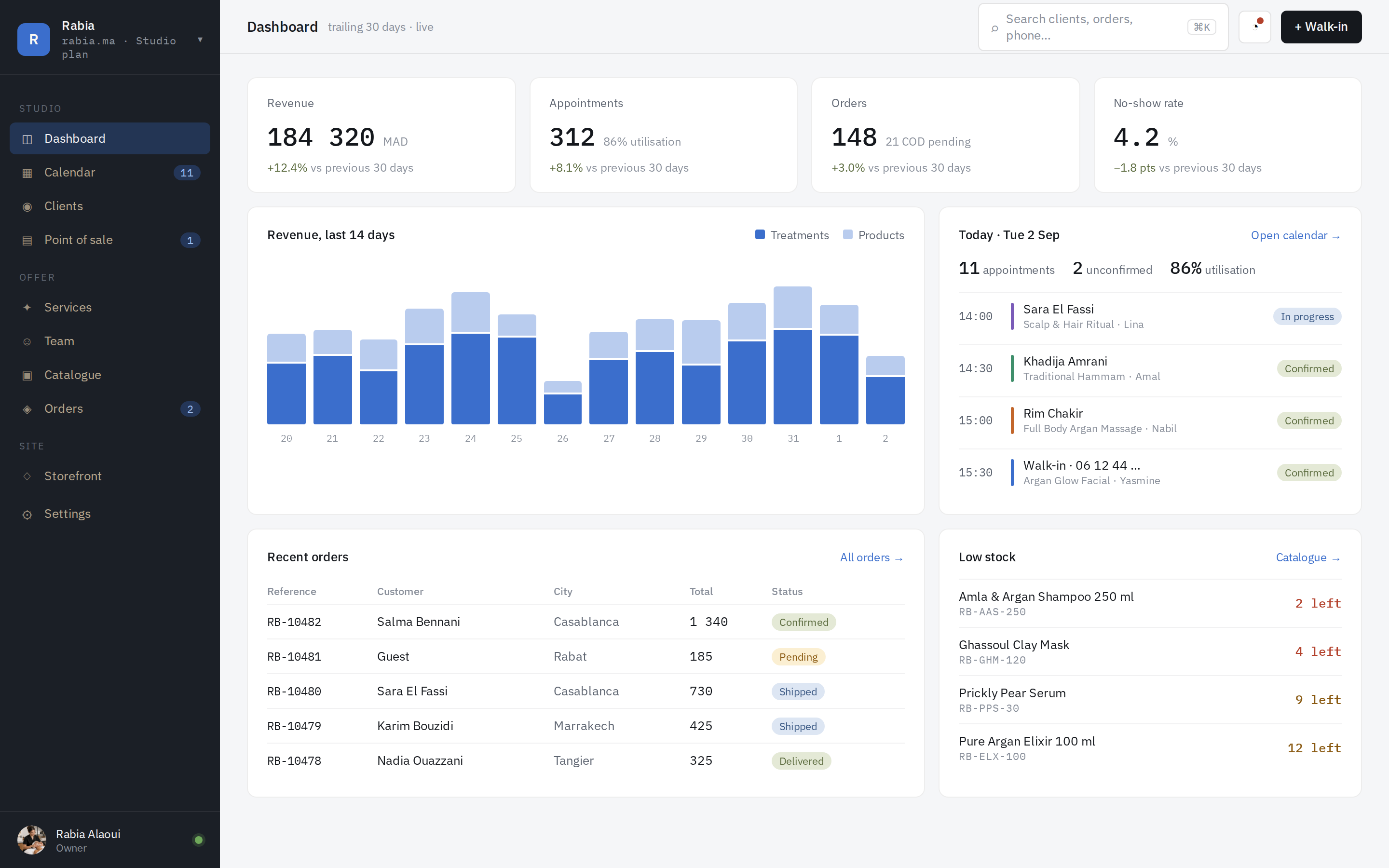Screen dimensions: 1389x868
Task: Click the Storefront diamond outline icon
Action: (27, 476)
